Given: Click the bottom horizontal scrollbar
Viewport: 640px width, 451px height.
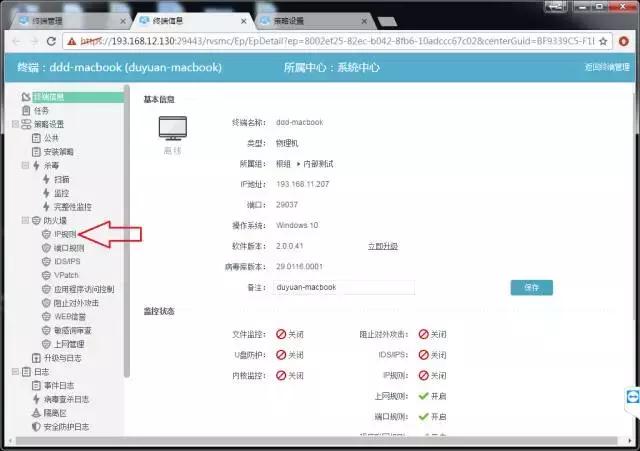Looking at the screenshot, I should [x=316, y=440].
